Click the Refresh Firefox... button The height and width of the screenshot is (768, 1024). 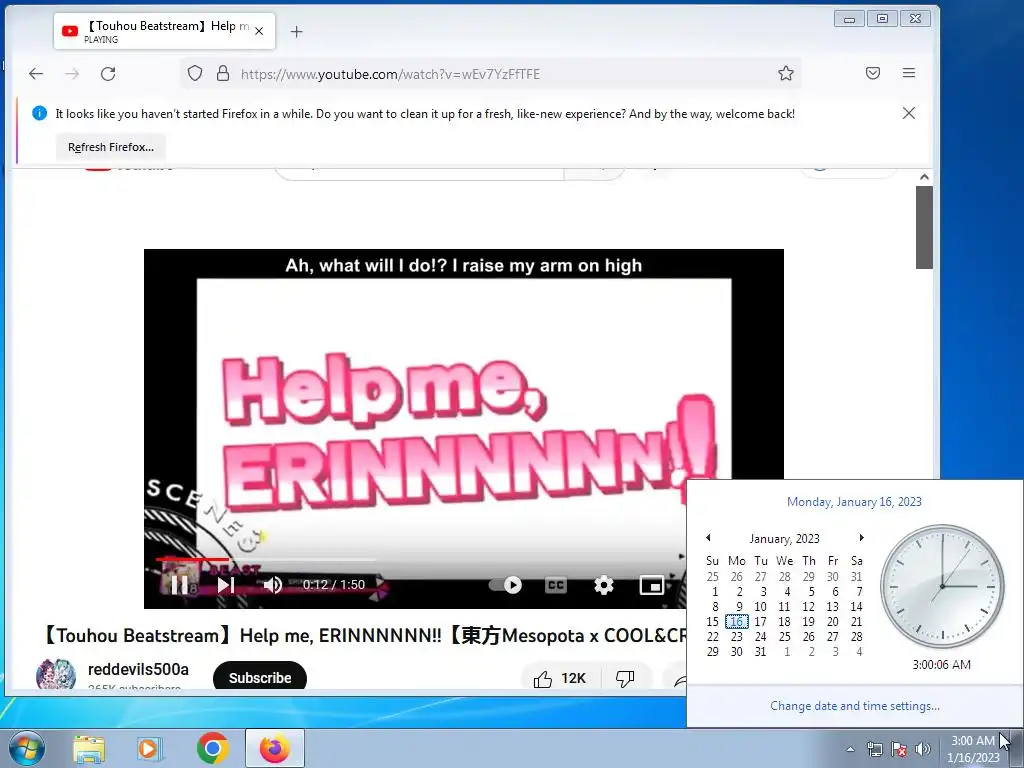pyautogui.click(x=111, y=147)
